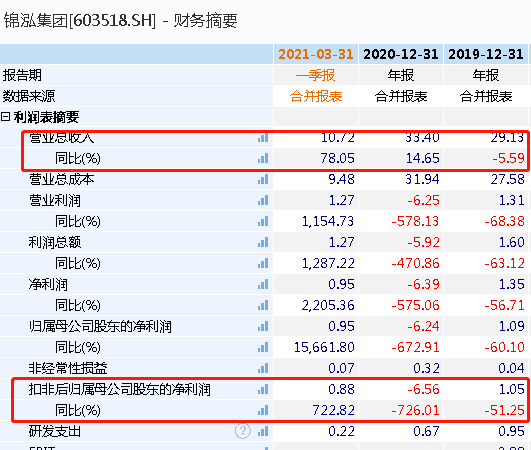Select the 报告期 row label

[22, 75]
